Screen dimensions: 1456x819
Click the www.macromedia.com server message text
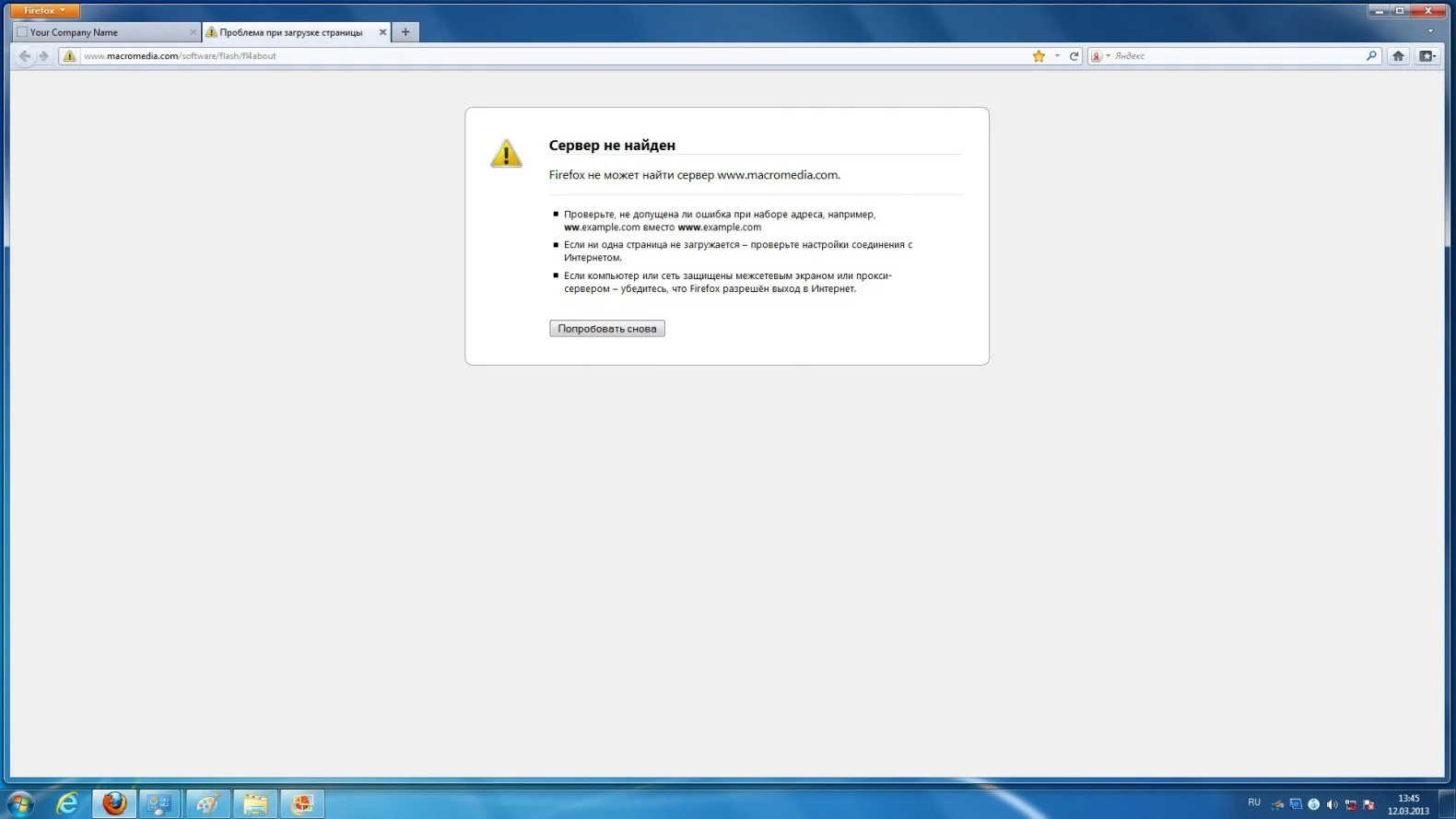(695, 175)
